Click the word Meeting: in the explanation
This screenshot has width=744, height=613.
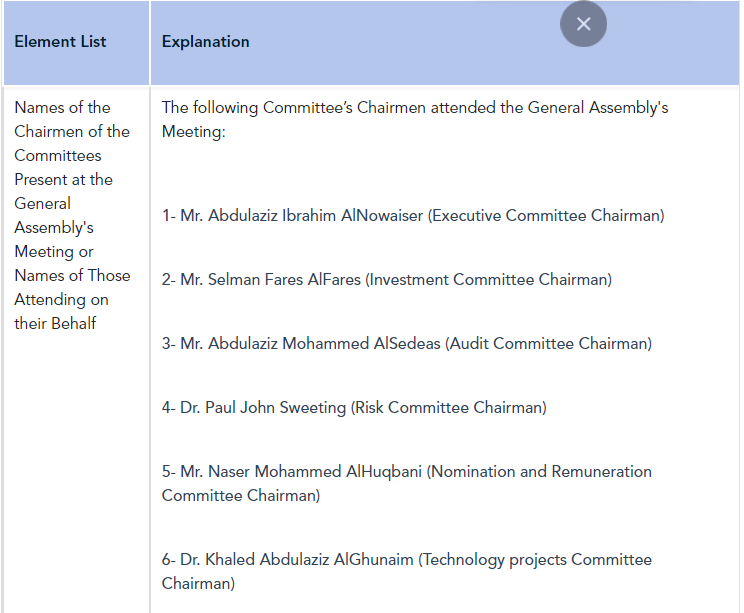pyautogui.click(x=194, y=131)
